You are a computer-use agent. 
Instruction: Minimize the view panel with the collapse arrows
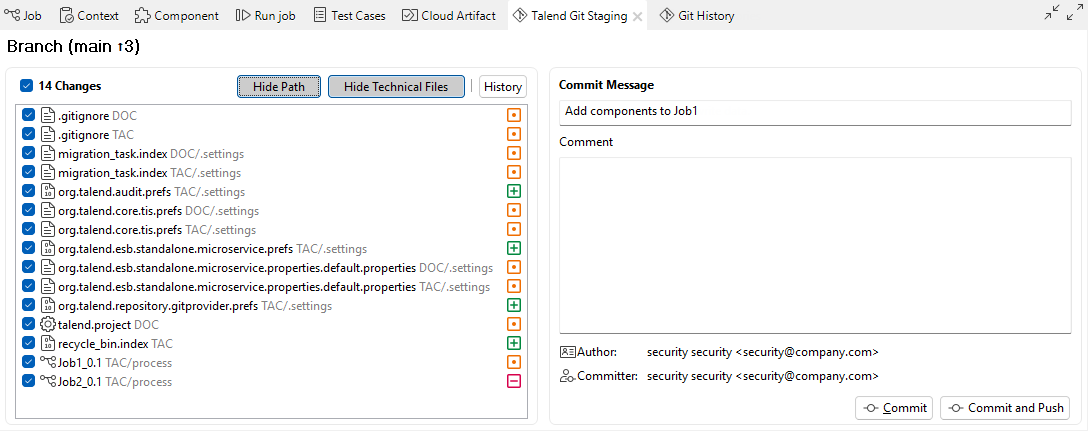(x=1051, y=12)
